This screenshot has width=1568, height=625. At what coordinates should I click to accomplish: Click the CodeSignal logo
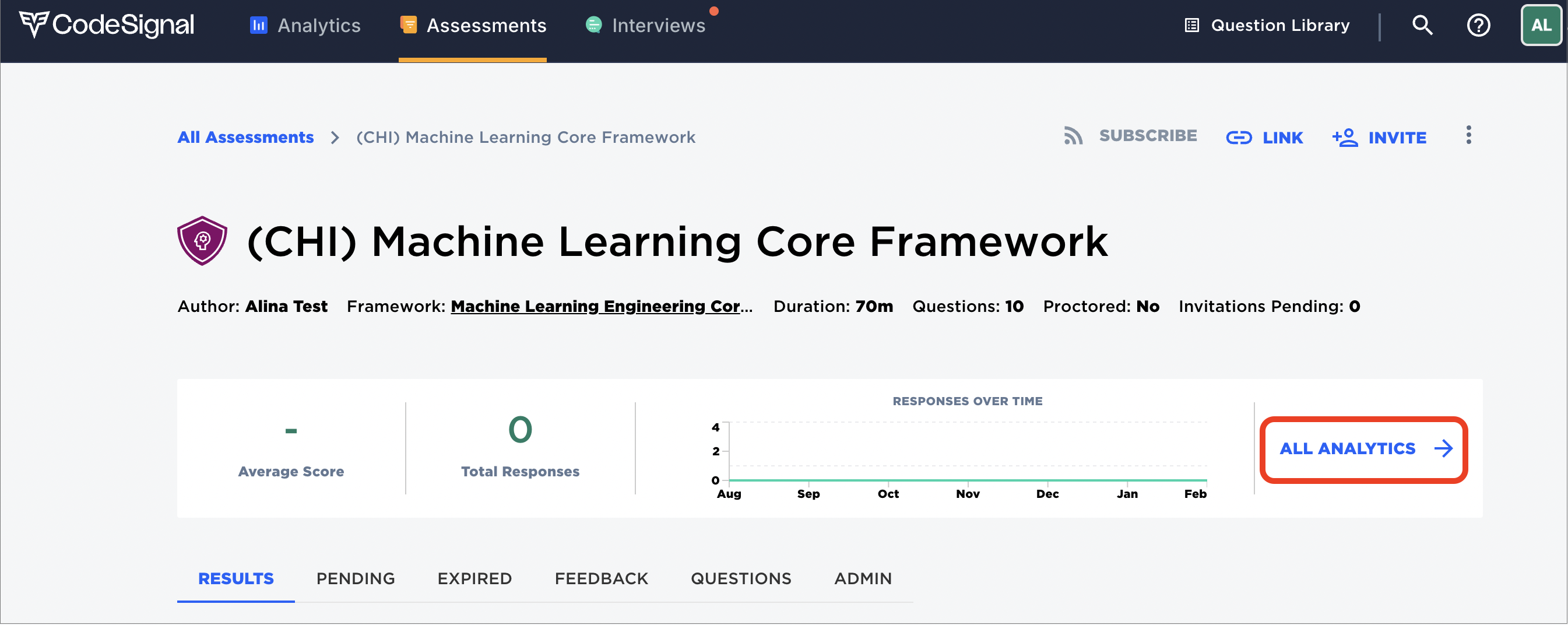[x=107, y=25]
